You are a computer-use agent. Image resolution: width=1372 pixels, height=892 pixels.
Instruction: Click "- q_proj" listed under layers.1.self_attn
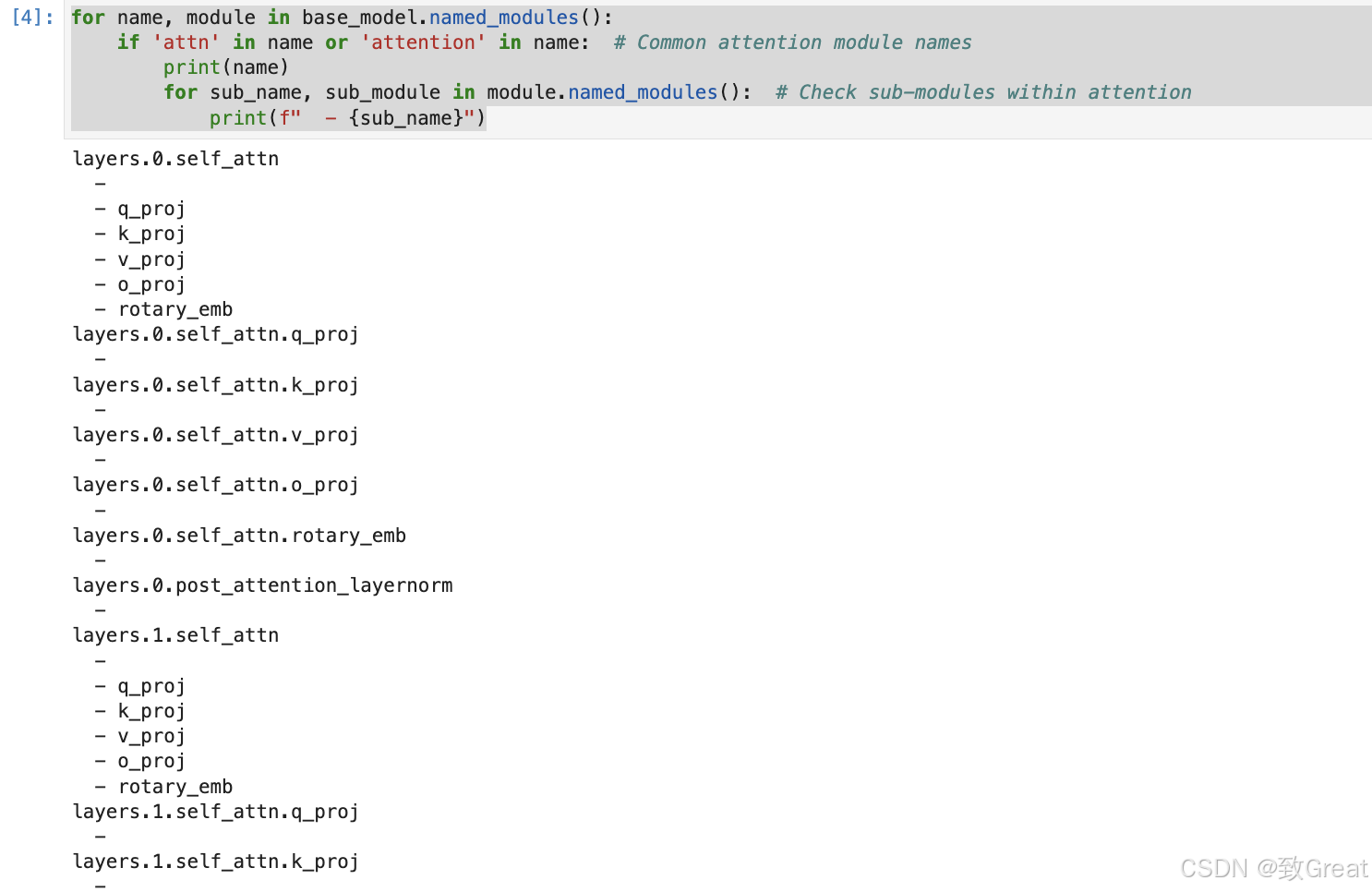point(140,686)
